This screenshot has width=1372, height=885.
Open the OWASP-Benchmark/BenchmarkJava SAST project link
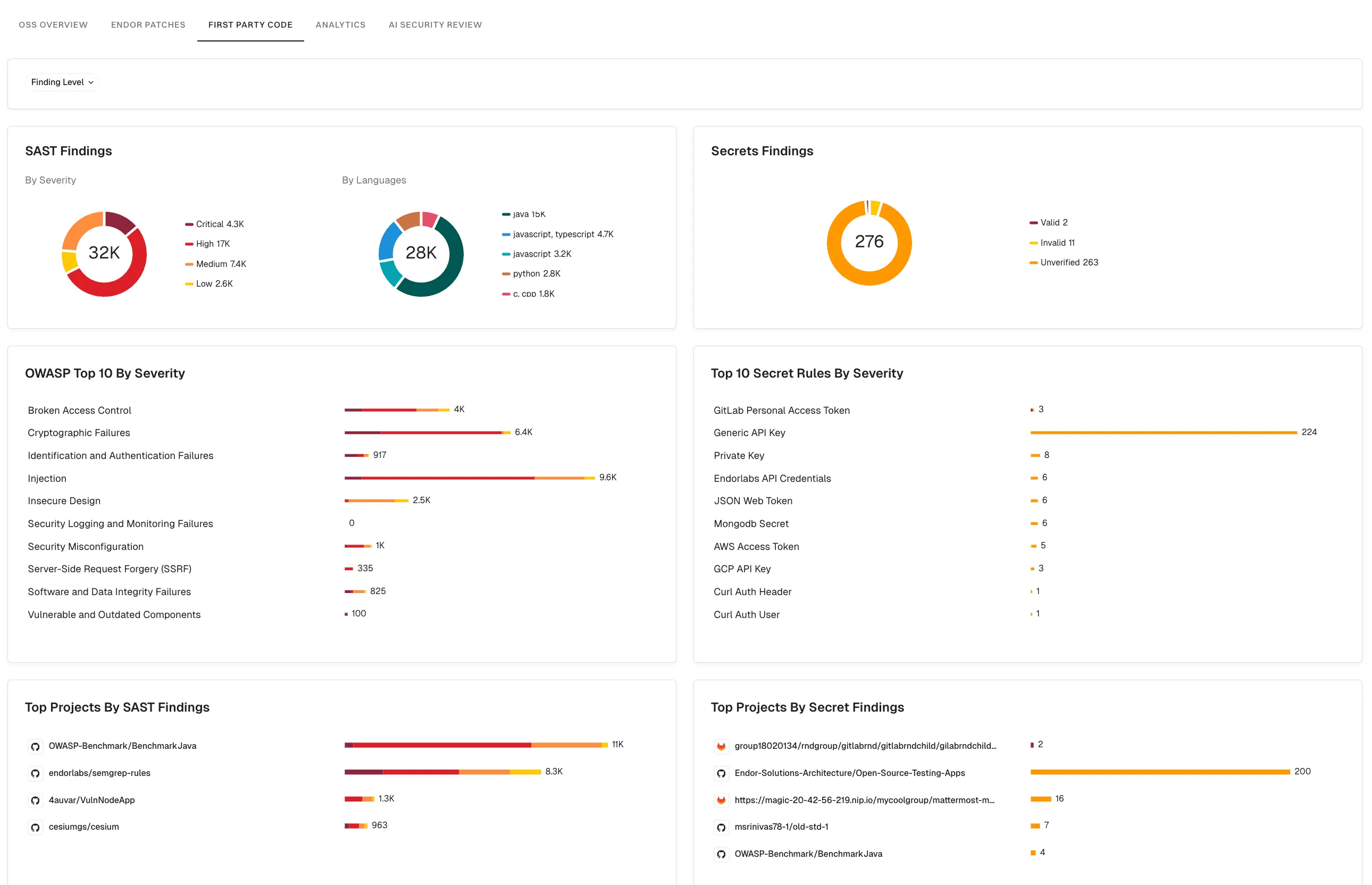122,746
